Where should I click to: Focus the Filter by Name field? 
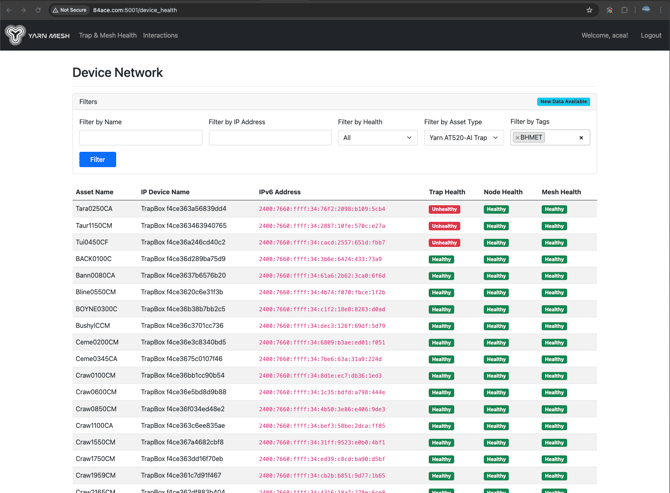140,138
